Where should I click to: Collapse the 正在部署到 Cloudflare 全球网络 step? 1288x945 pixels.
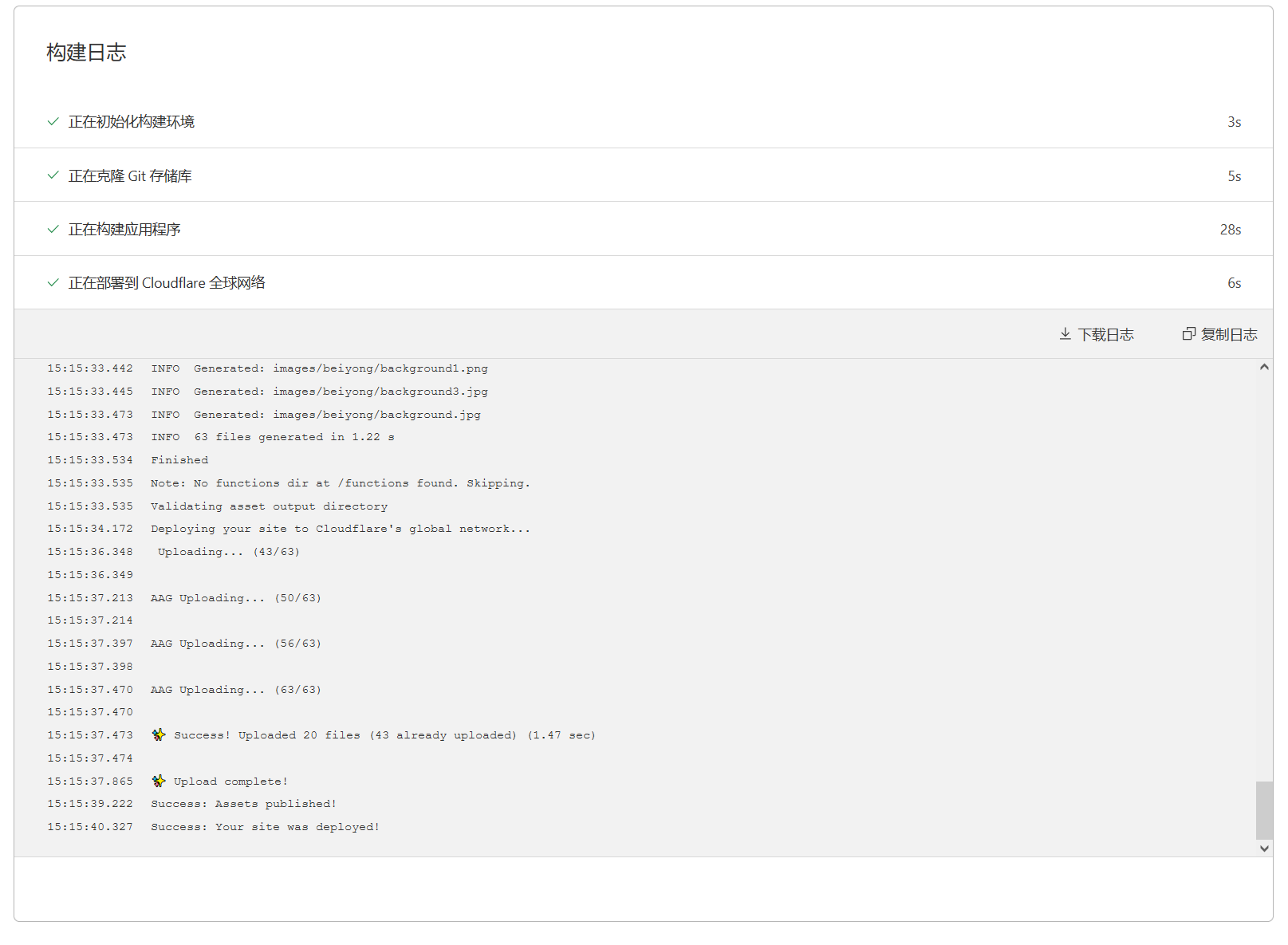167,283
